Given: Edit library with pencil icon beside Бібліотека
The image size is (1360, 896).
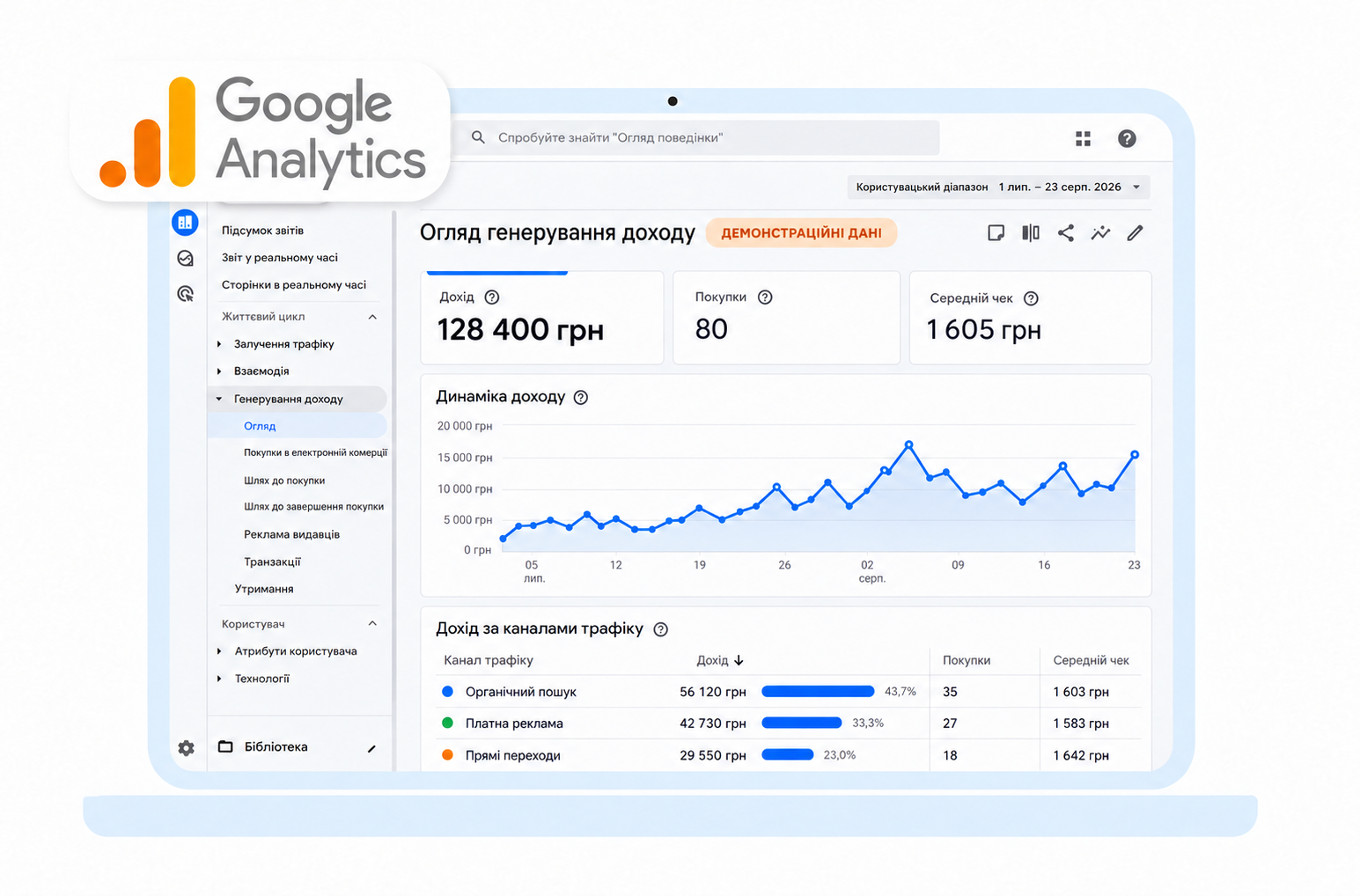Looking at the screenshot, I should click(x=371, y=748).
